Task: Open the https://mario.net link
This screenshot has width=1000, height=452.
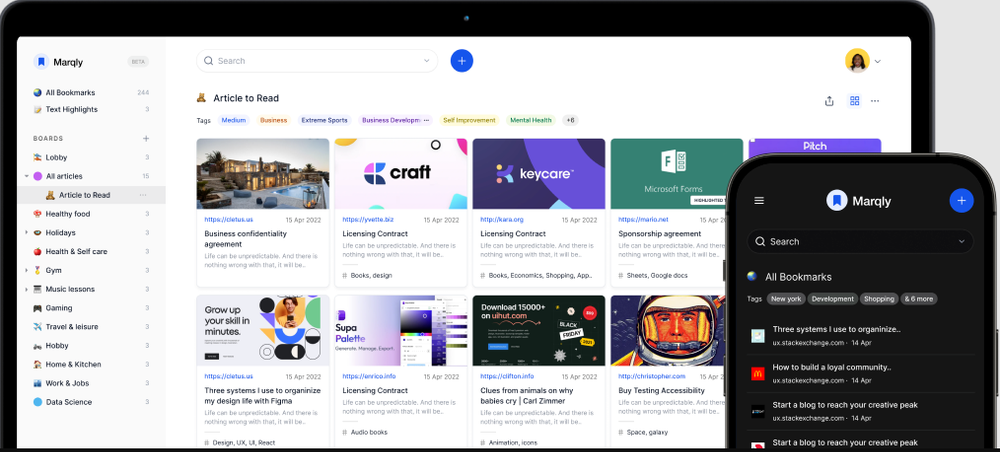Action: [643, 219]
